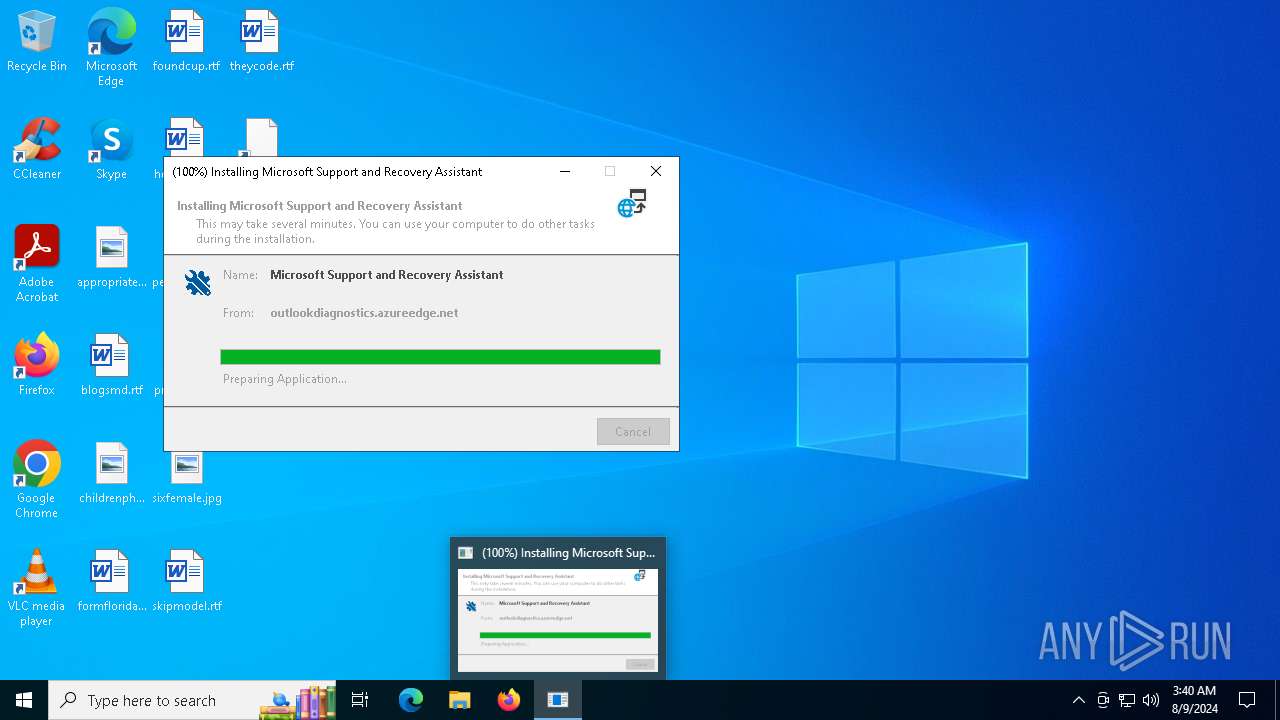Viewport: 1280px width, 720px height.
Task: Select the childrenph... image file icon
Action: coord(112,473)
